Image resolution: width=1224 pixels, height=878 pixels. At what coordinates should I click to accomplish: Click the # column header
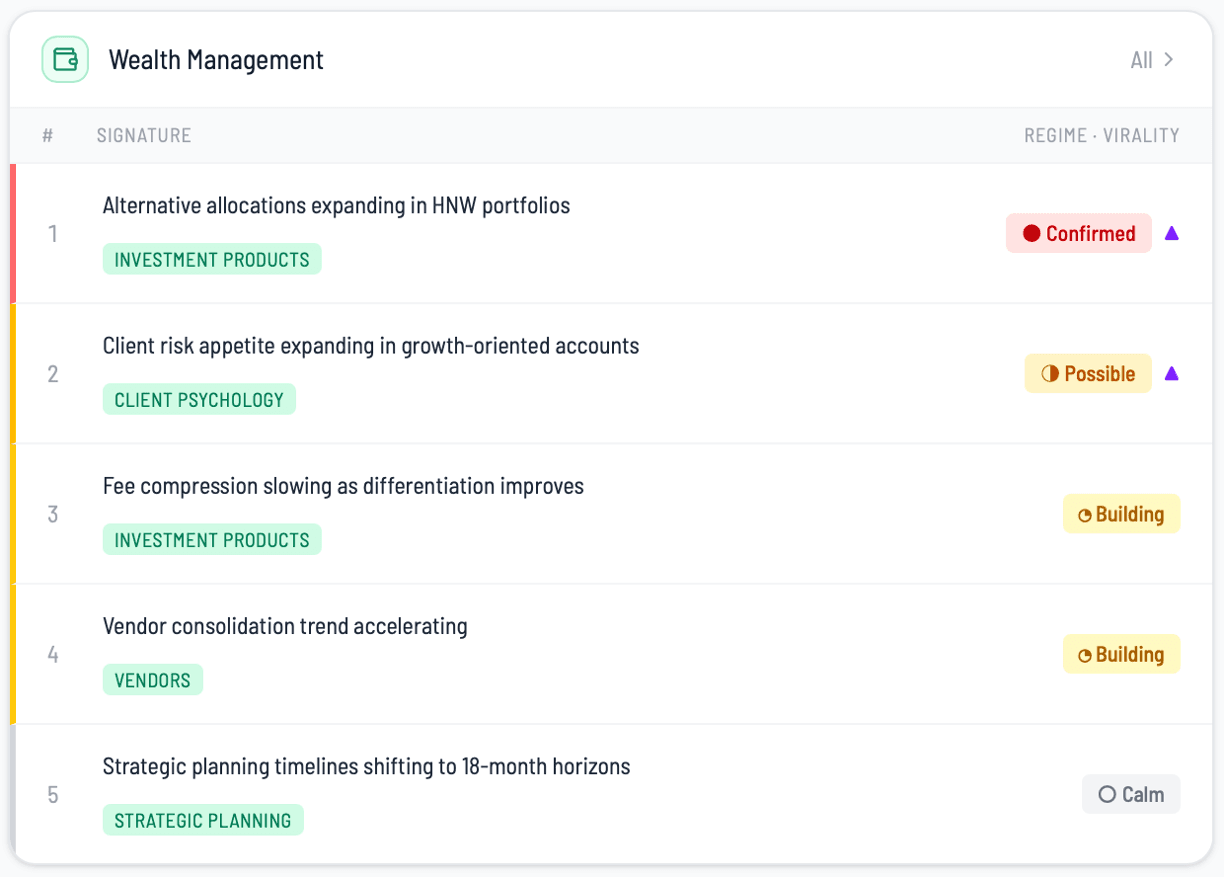click(48, 135)
